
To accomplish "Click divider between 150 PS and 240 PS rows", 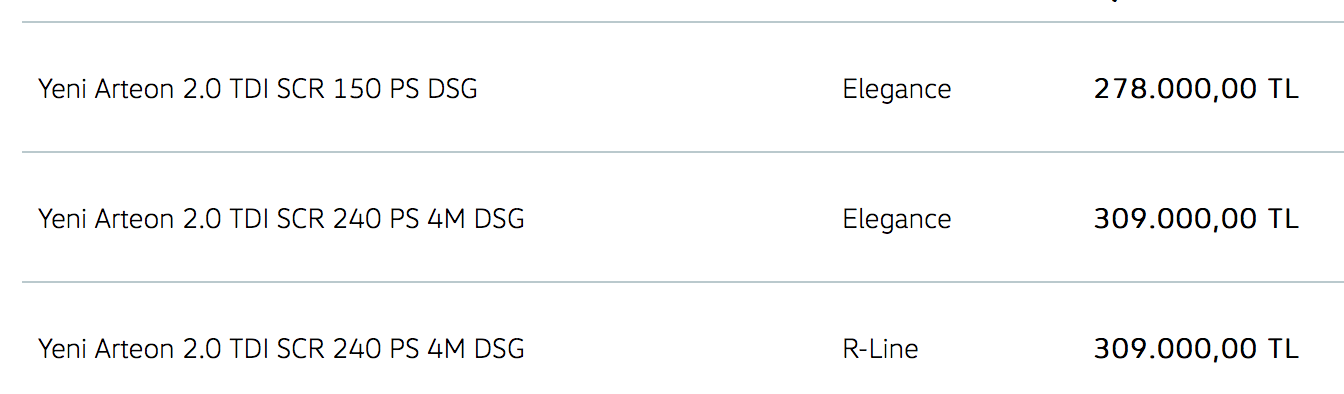I will [683, 152].
